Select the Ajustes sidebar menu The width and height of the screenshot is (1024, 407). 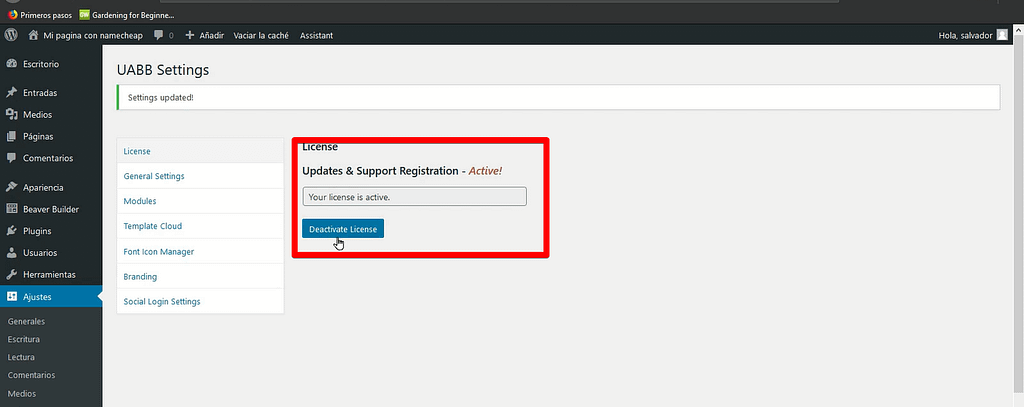coord(51,297)
